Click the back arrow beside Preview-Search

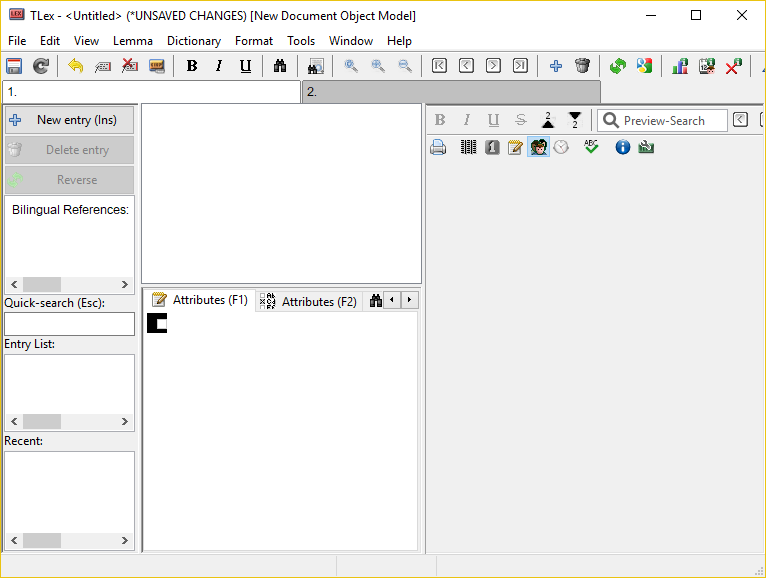tap(740, 120)
